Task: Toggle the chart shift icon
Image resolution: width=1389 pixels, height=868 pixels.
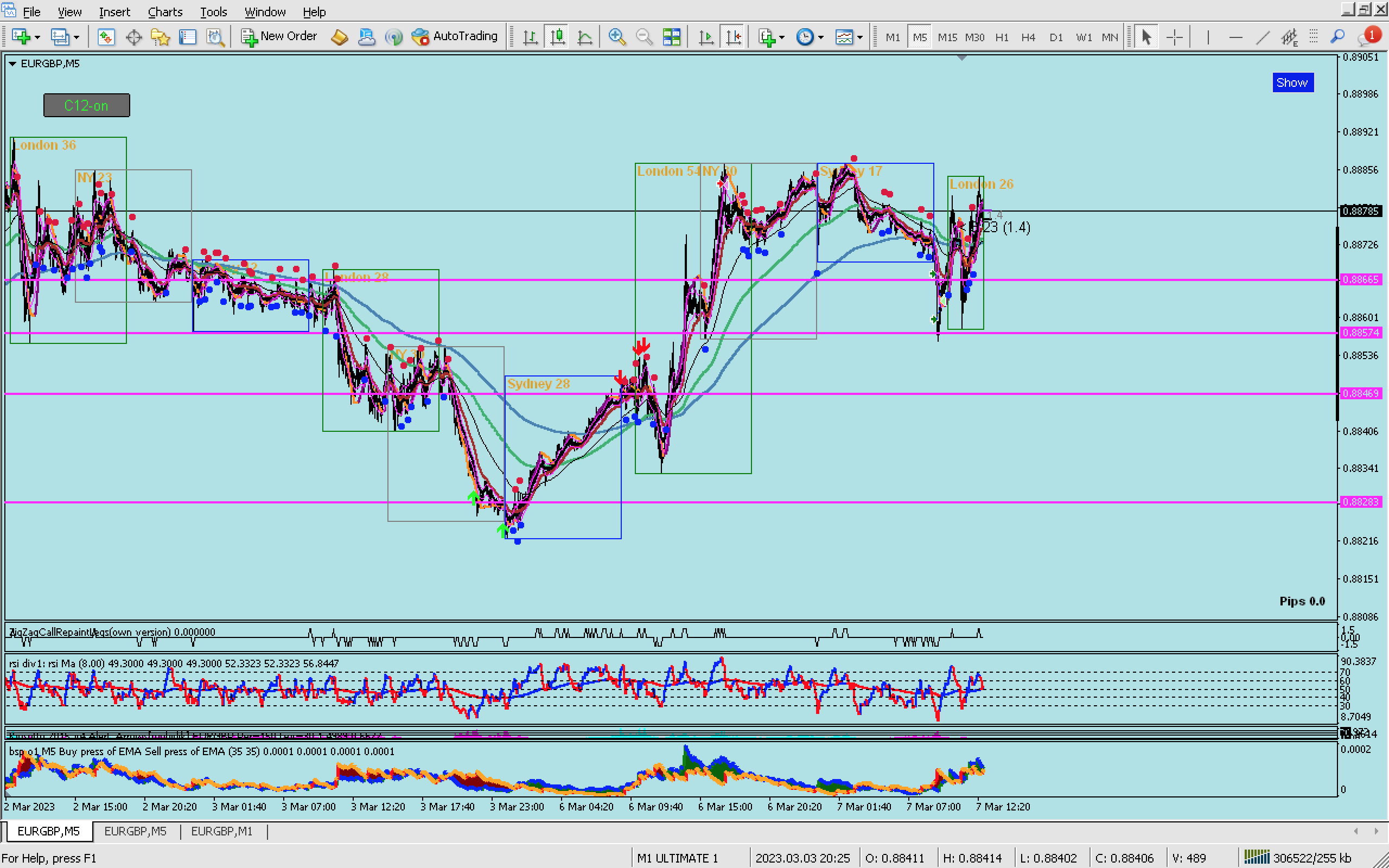Action: [x=733, y=37]
